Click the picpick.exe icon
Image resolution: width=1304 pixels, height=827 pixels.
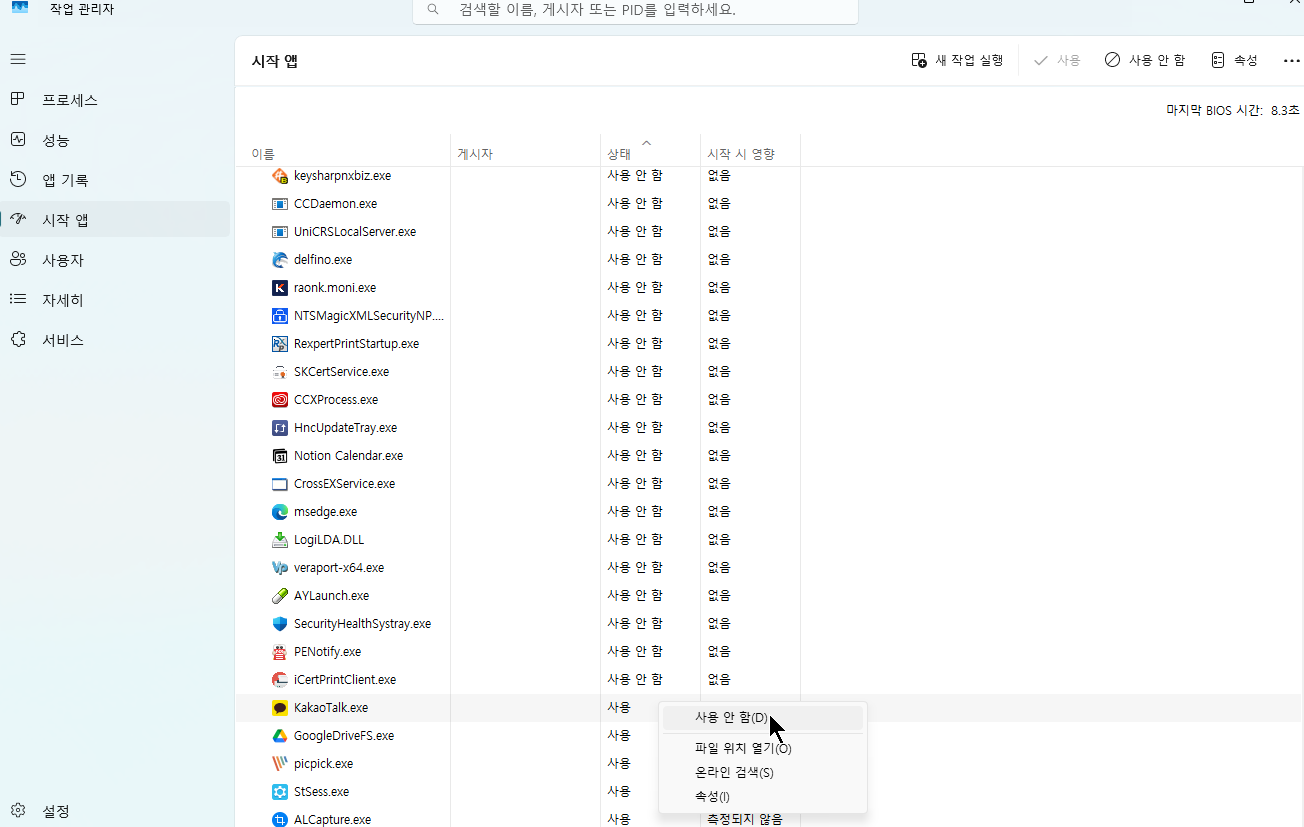coord(280,764)
